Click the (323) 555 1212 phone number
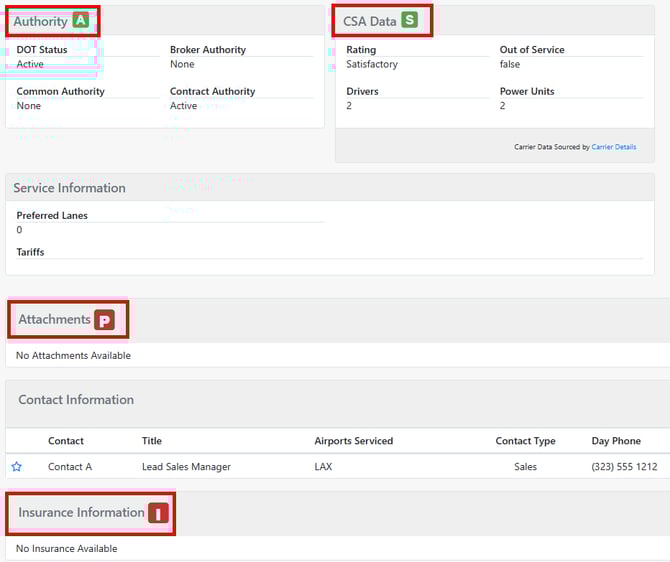 point(624,467)
